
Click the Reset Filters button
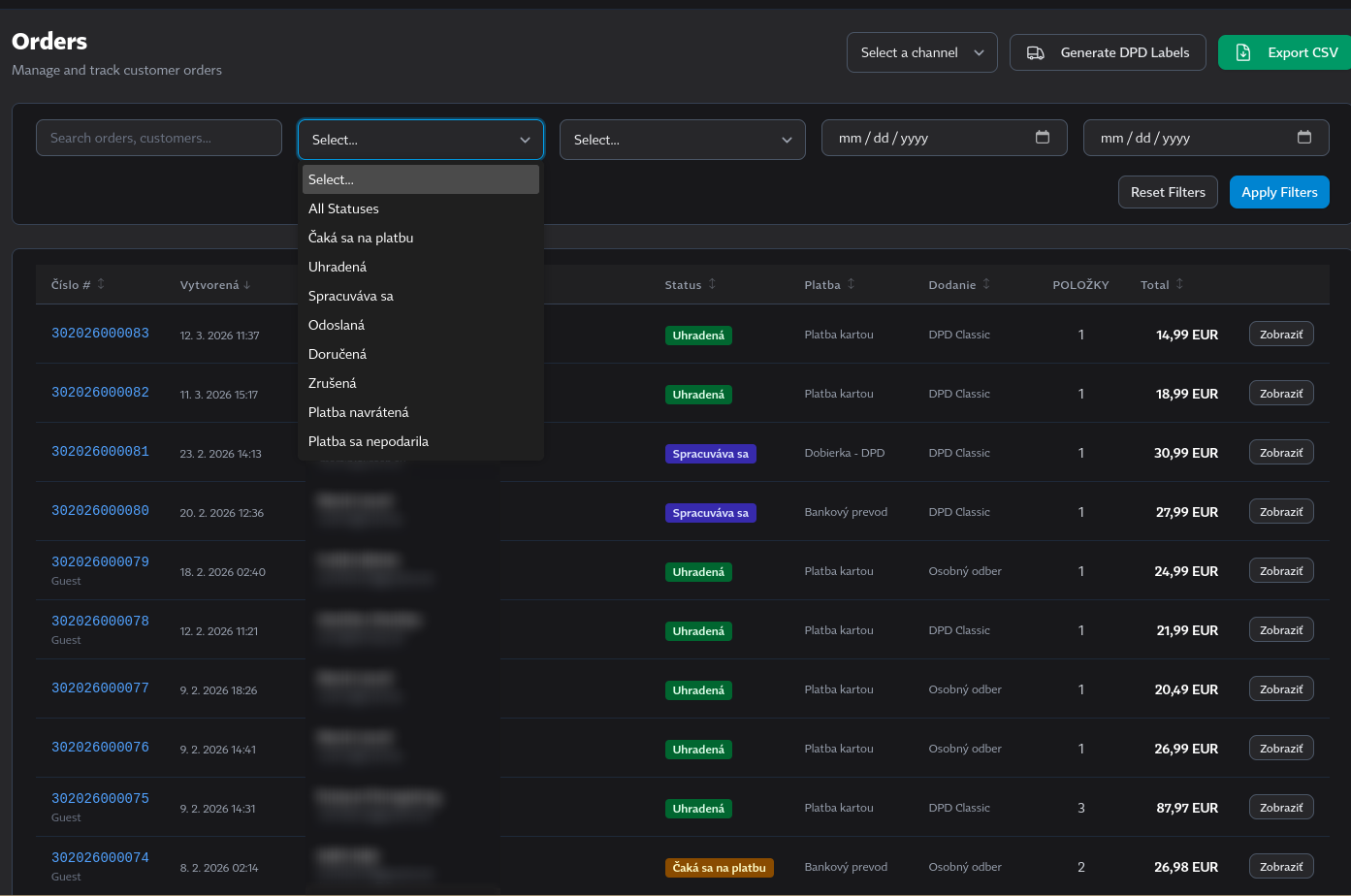tap(1168, 192)
